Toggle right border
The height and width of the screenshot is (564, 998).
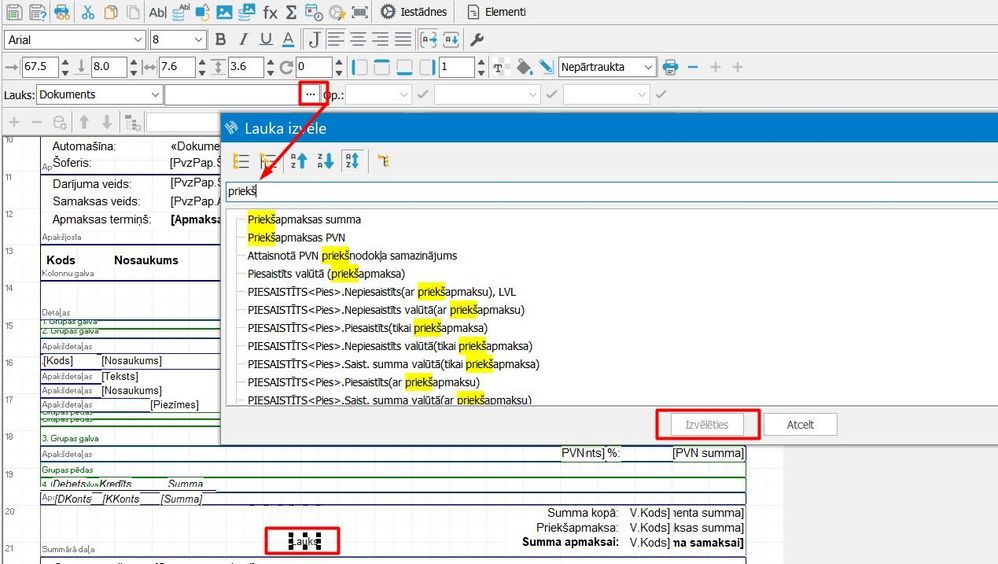tap(426, 66)
